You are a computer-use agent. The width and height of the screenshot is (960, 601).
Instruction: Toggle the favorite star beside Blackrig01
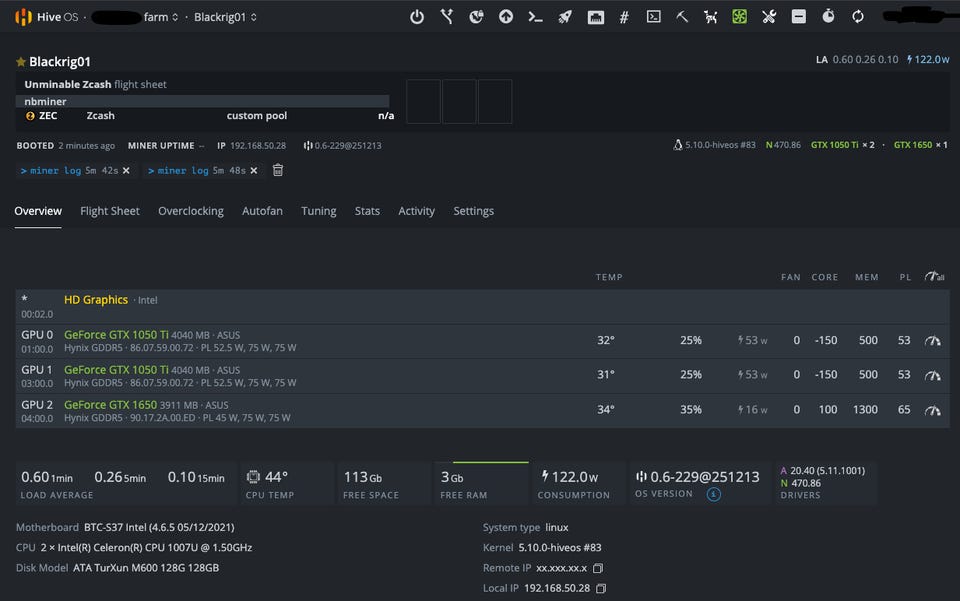click(x=20, y=62)
